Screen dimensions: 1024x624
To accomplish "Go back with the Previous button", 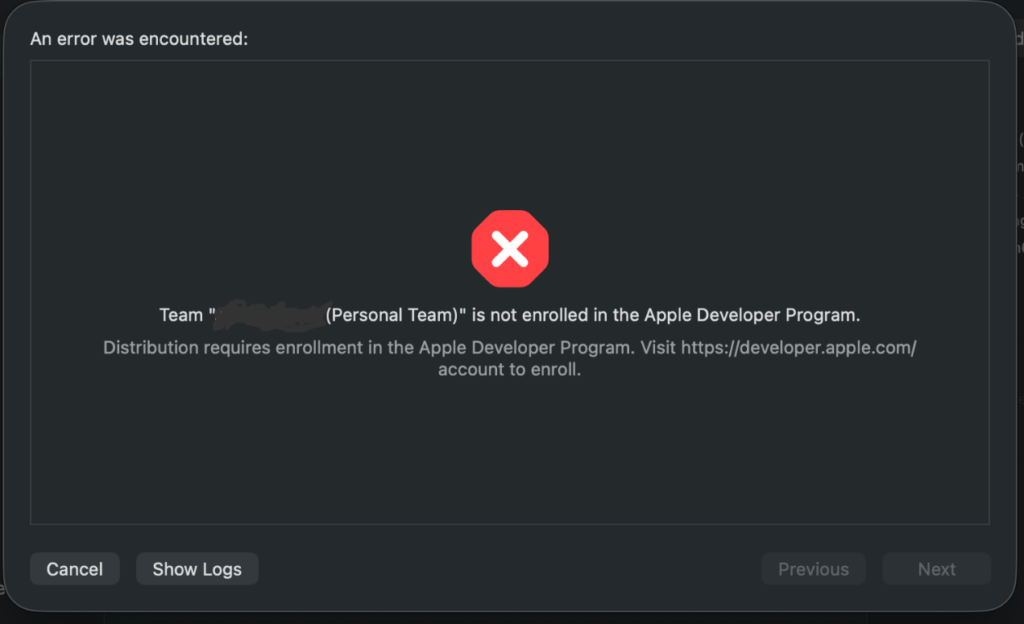I will (x=813, y=569).
